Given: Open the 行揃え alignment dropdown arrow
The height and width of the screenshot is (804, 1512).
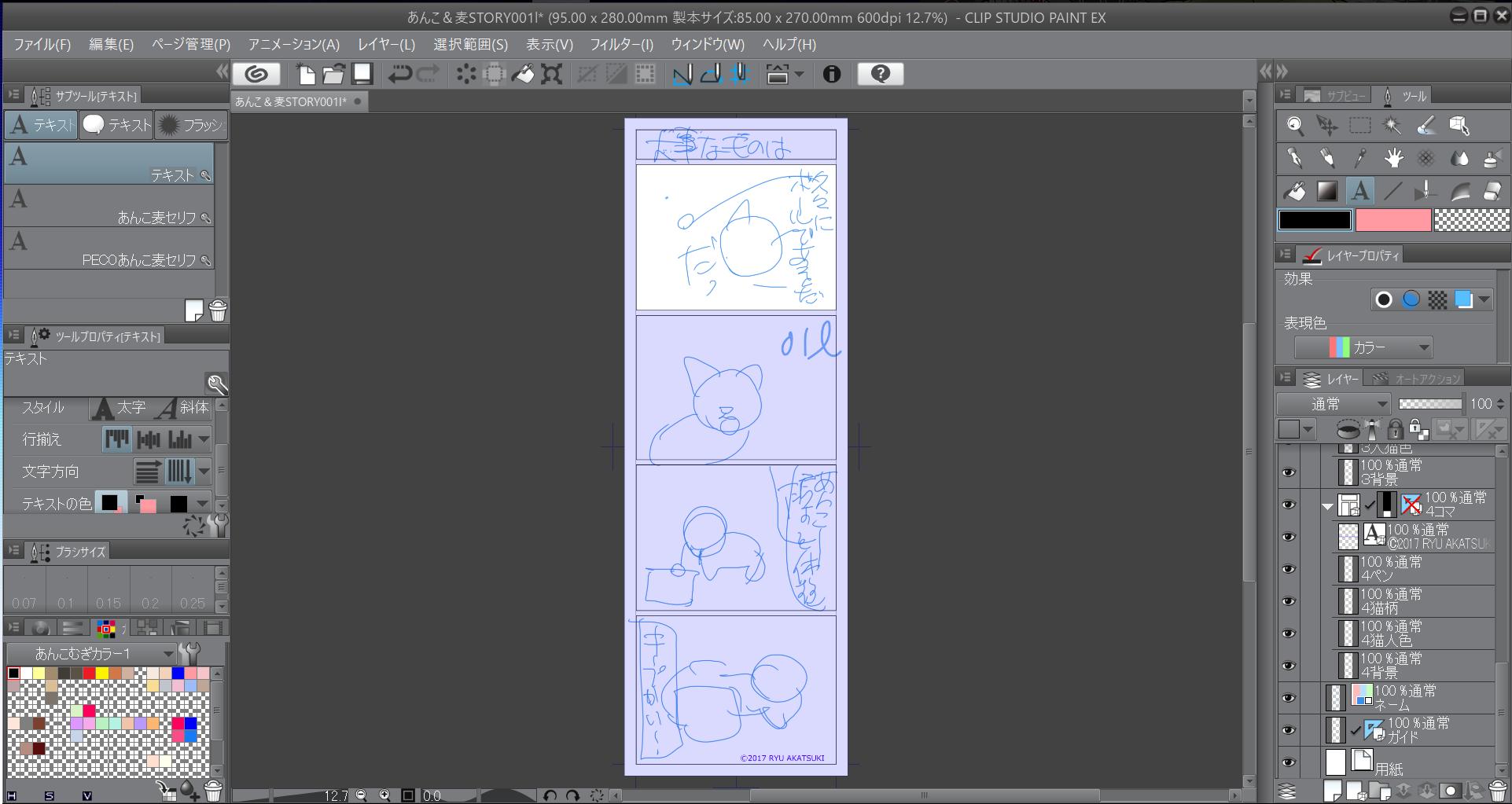Looking at the screenshot, I should click(x=204, y=439).
